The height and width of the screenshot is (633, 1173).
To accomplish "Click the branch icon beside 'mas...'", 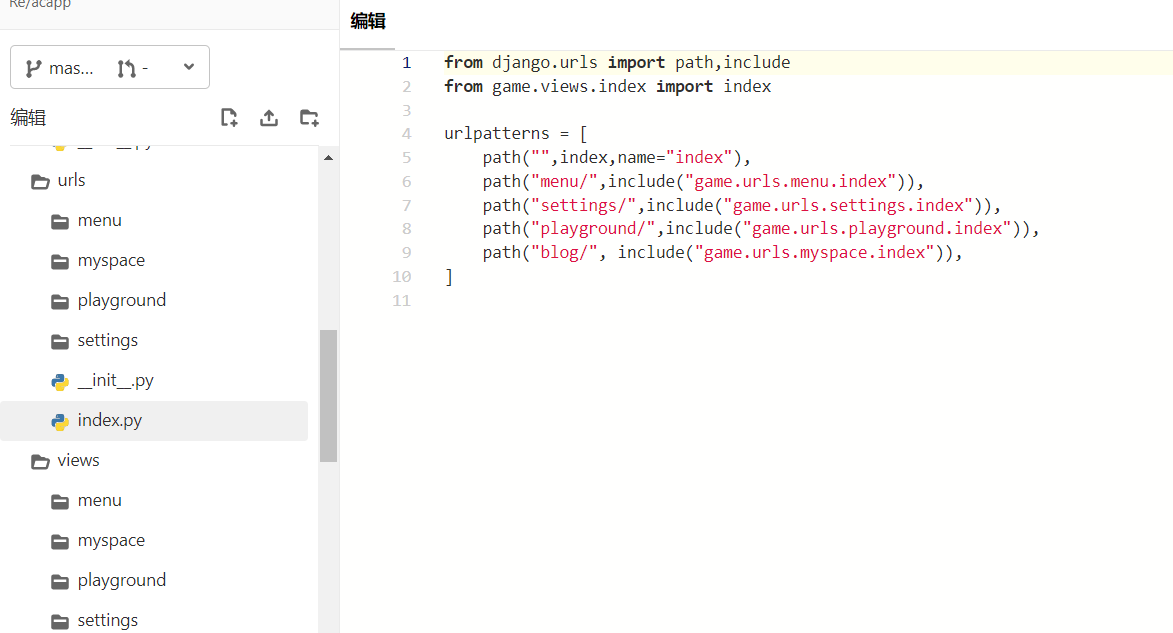I will pos(34,68).
